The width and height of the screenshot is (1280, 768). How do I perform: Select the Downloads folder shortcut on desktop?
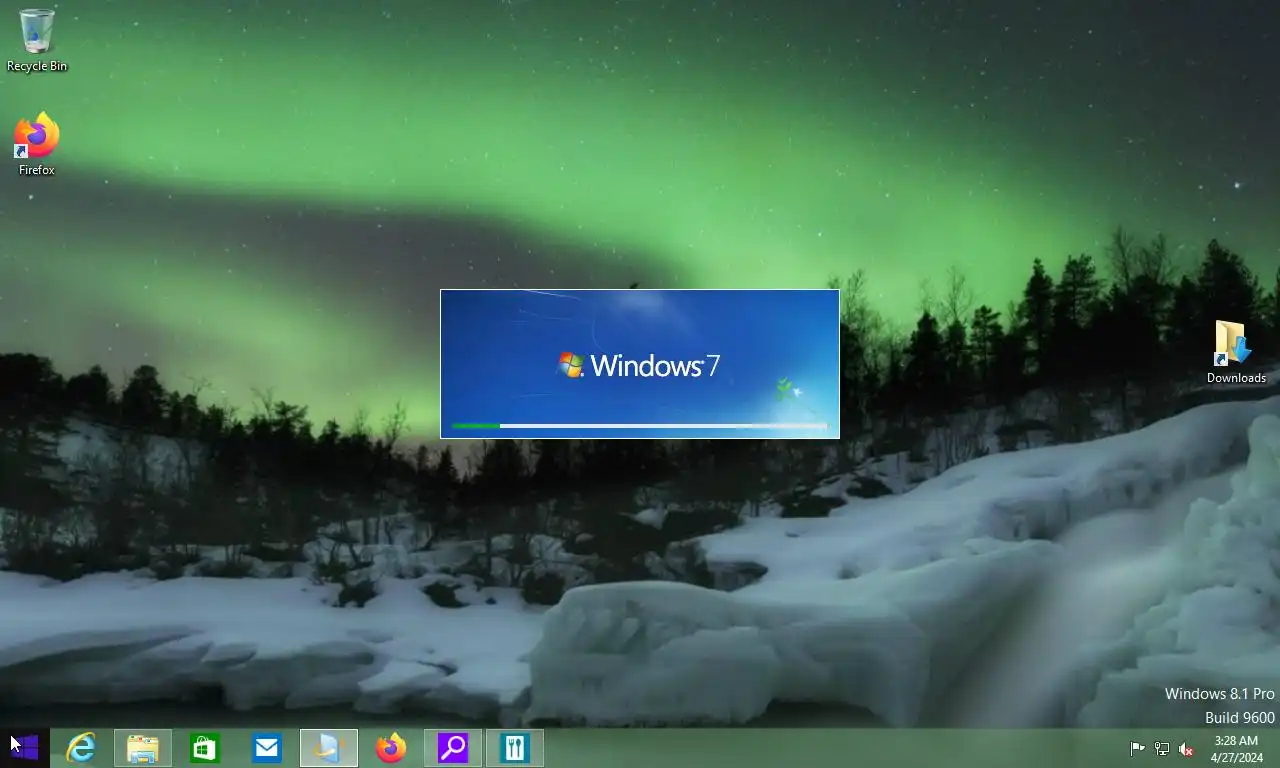[1236, 352]
